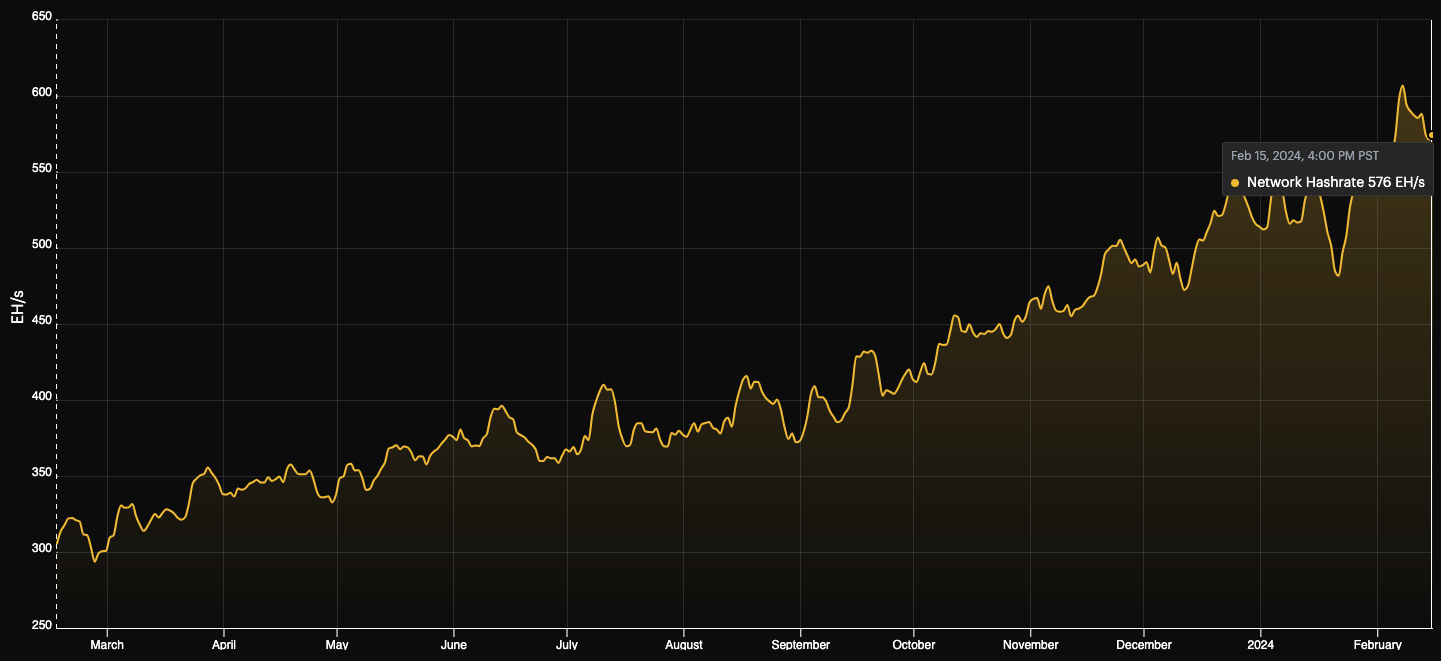Click the 'February' x-axis label

[1377, 645]
